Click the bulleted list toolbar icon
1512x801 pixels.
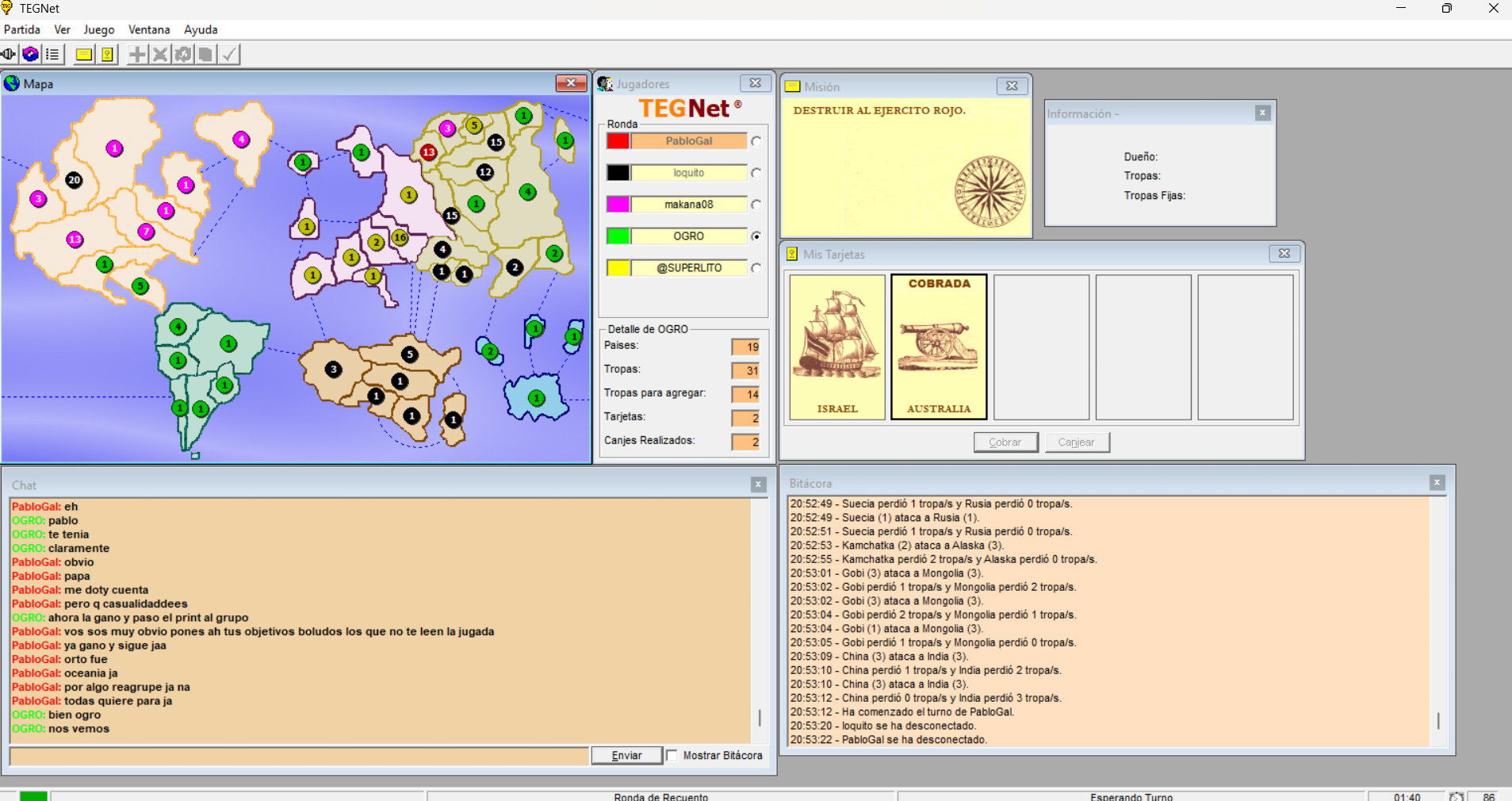[52, 54]
